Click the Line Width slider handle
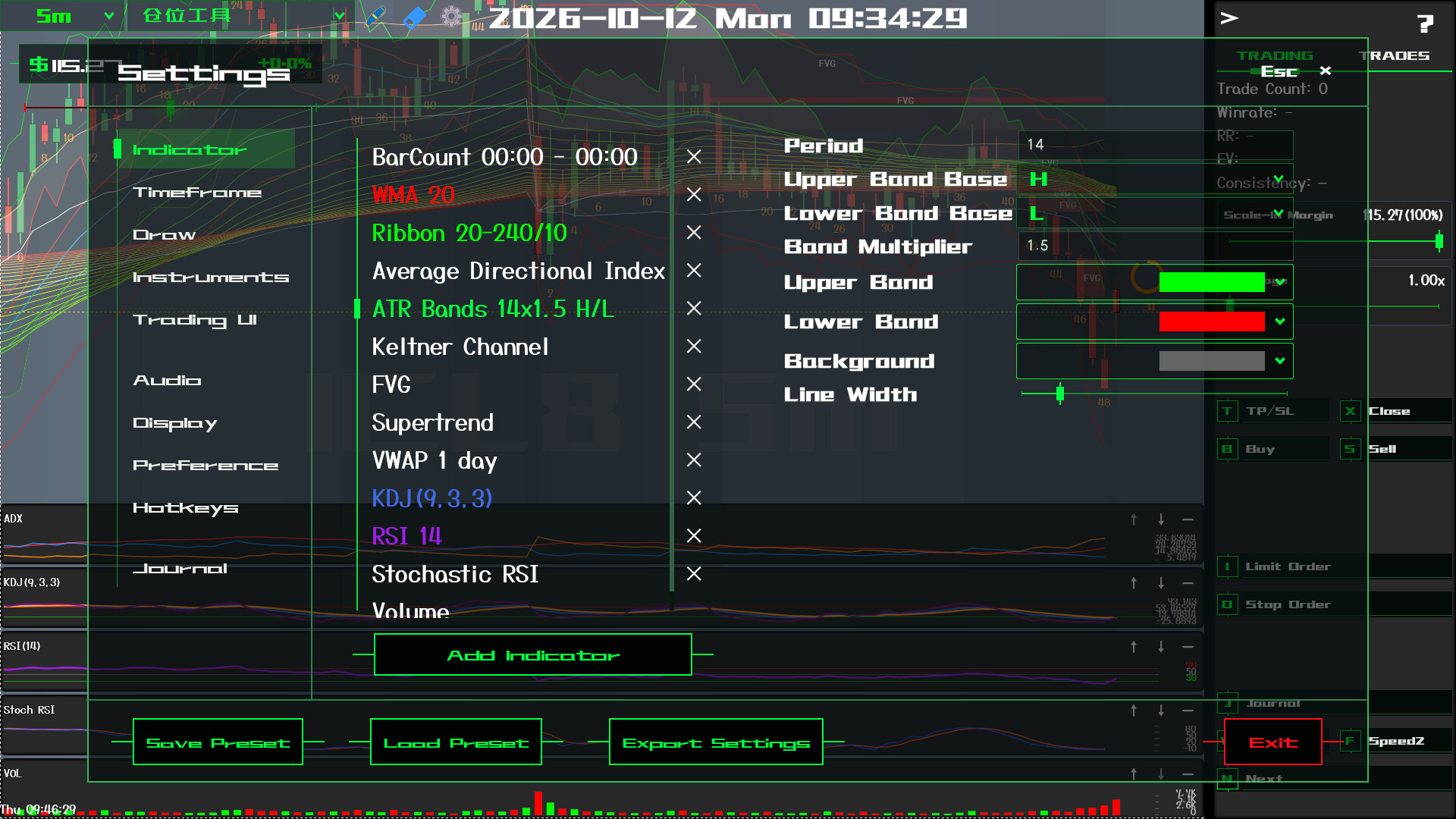 click(1060, 393)
